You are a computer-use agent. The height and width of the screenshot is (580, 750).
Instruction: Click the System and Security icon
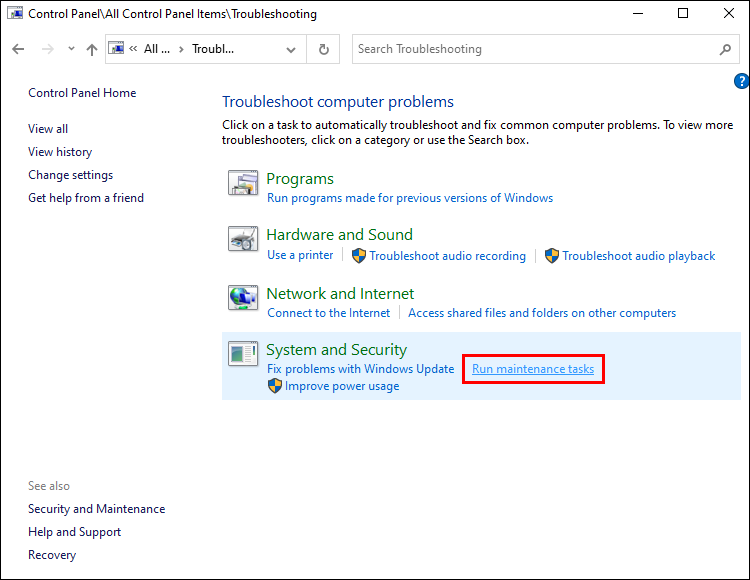[244, 353]
